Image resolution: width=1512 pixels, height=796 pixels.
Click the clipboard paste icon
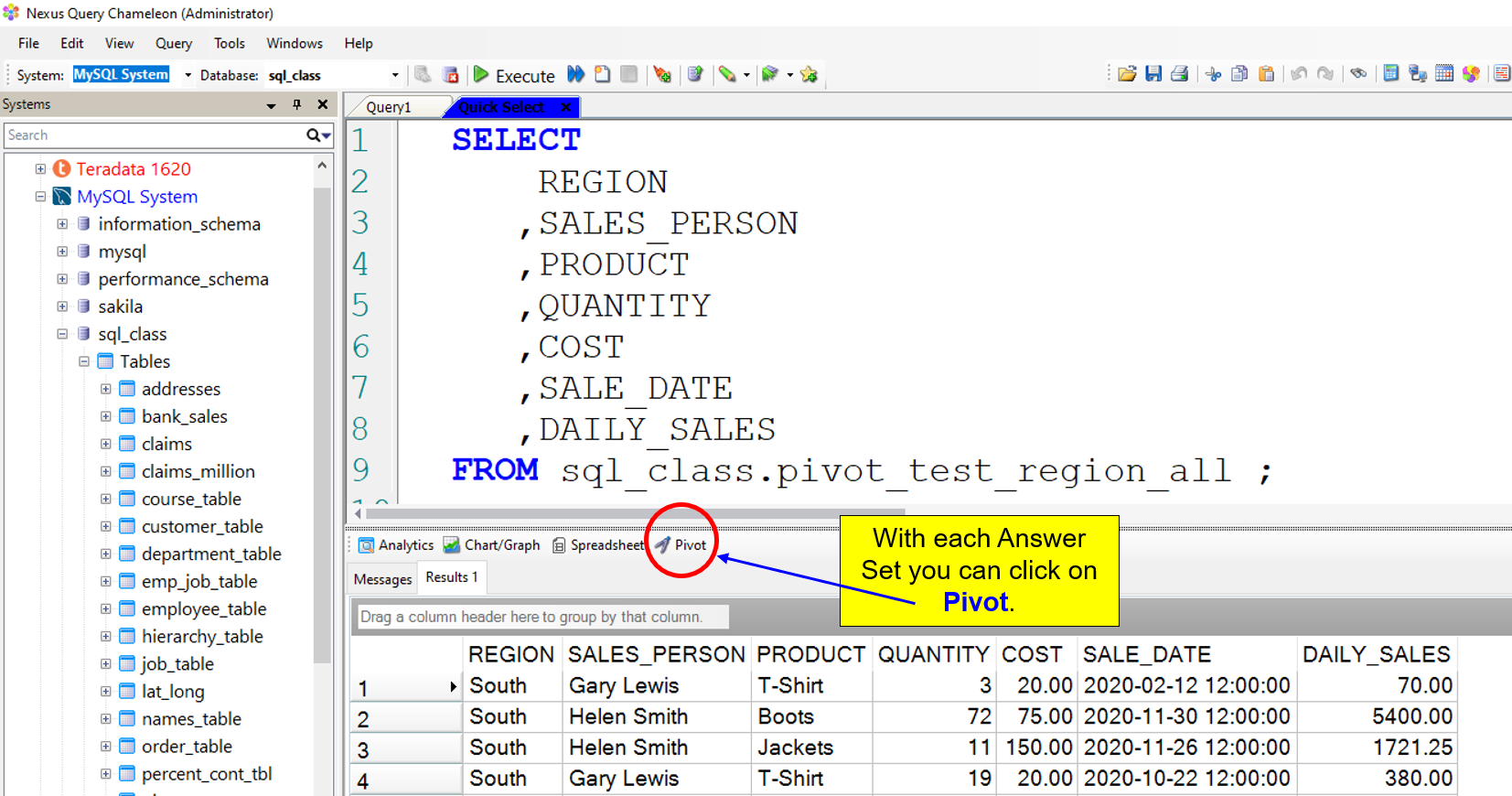point(1266,74)
